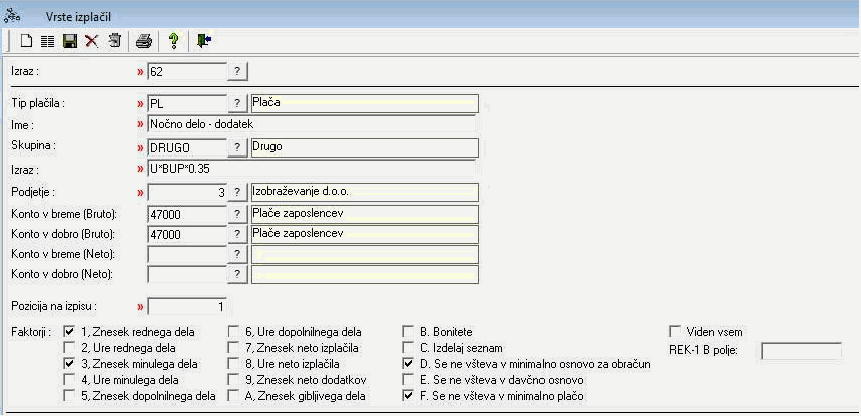Click the 'Plača' description box
Viewport: 861px width, 416px height.
coord(365,103)
